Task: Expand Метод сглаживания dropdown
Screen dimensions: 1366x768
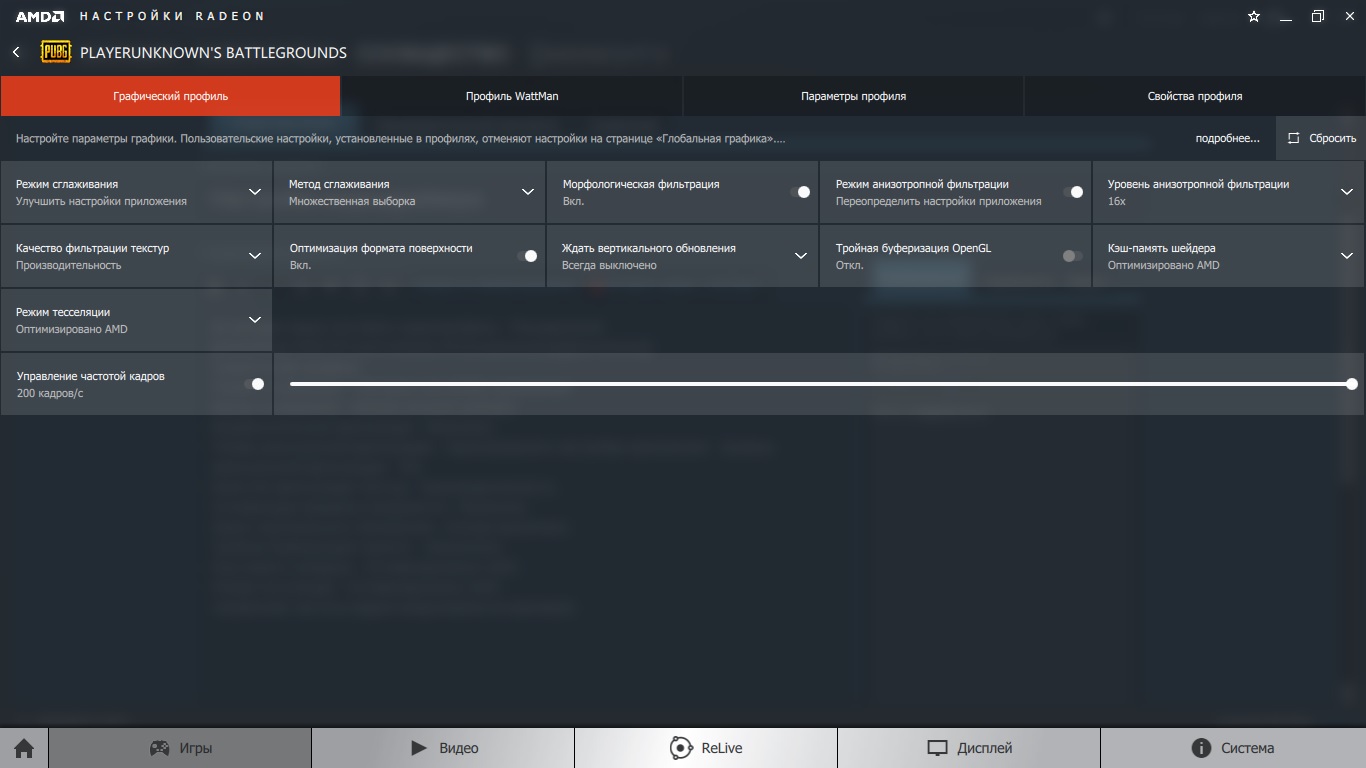Action: coord(528,192)
